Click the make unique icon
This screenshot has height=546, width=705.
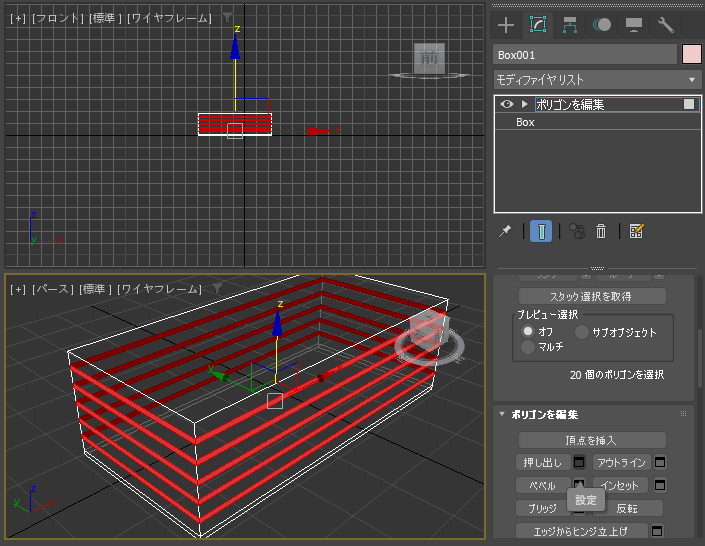[x=577, y=231]
